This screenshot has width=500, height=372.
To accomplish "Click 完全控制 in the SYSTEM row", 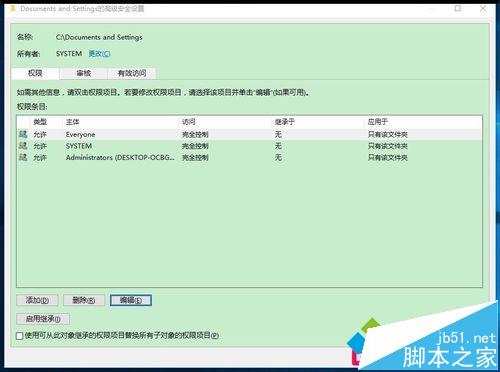I will point(195,146).
